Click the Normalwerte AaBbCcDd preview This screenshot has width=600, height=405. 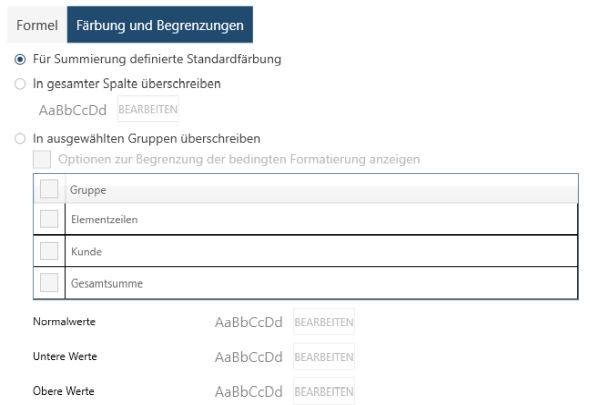point(249,323)
